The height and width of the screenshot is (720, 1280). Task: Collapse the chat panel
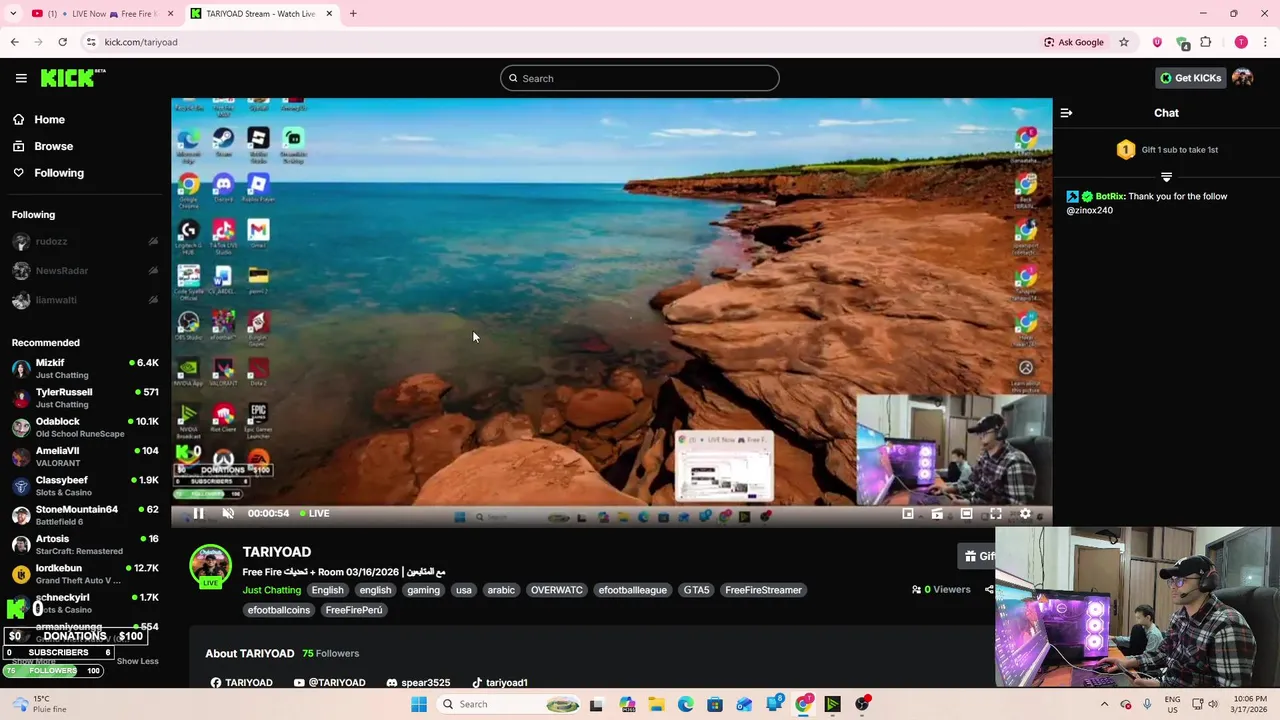click(1066, 113)
